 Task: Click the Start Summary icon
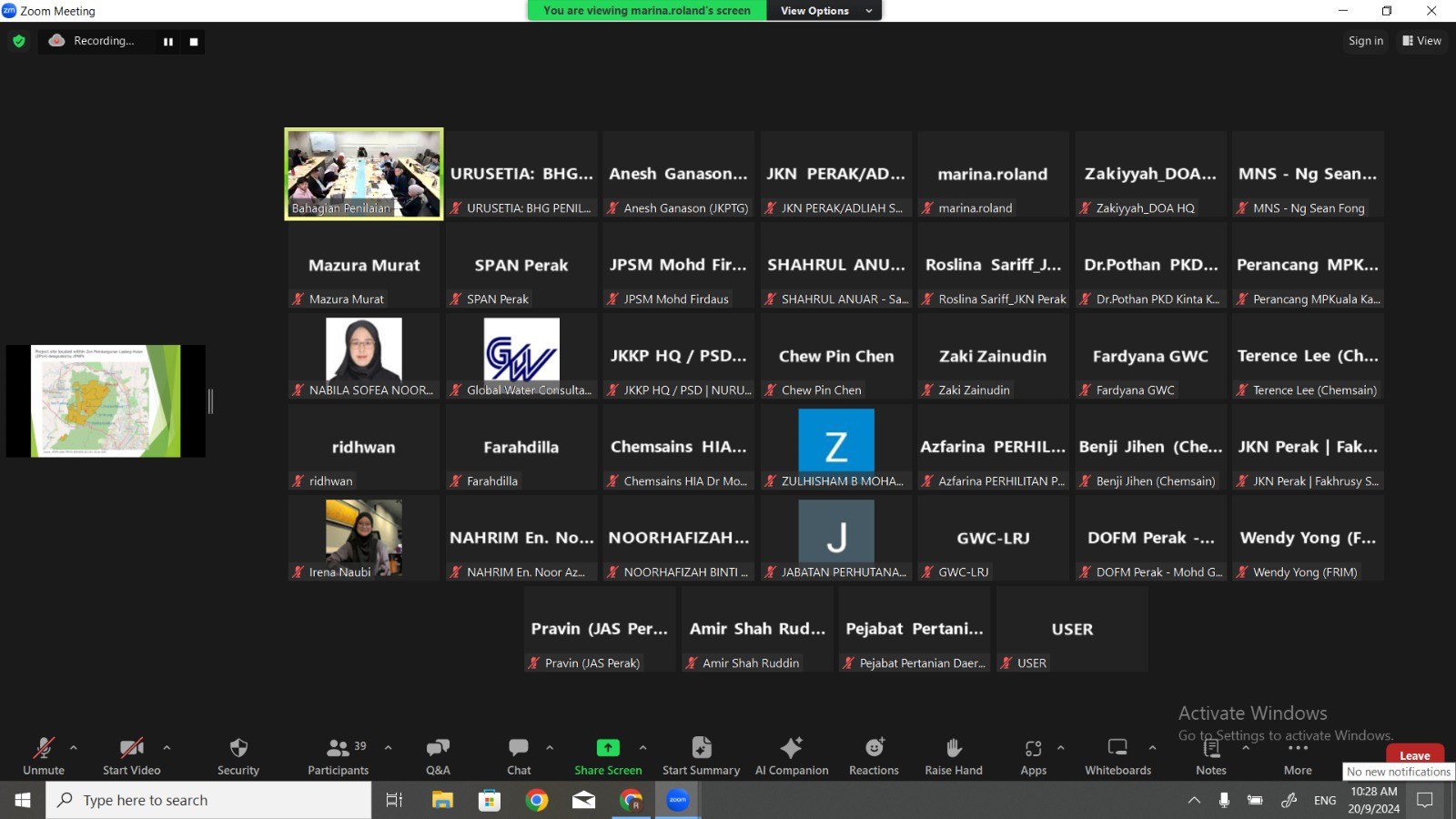click(x=702, y=748)
